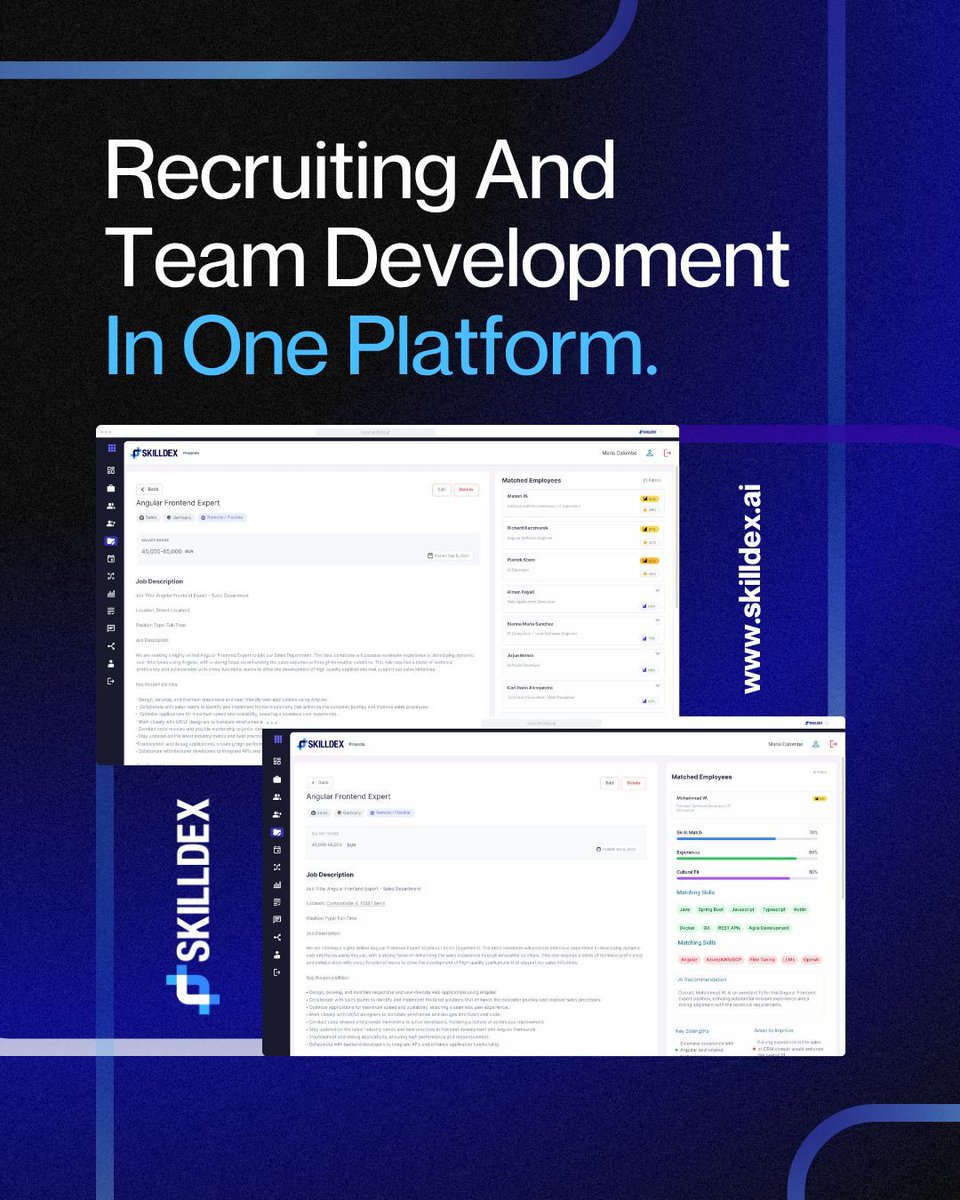The image size is (960, 1200).
Task: Select Richard Kaczmarek employee card
Action: click(x=582, y=534)
